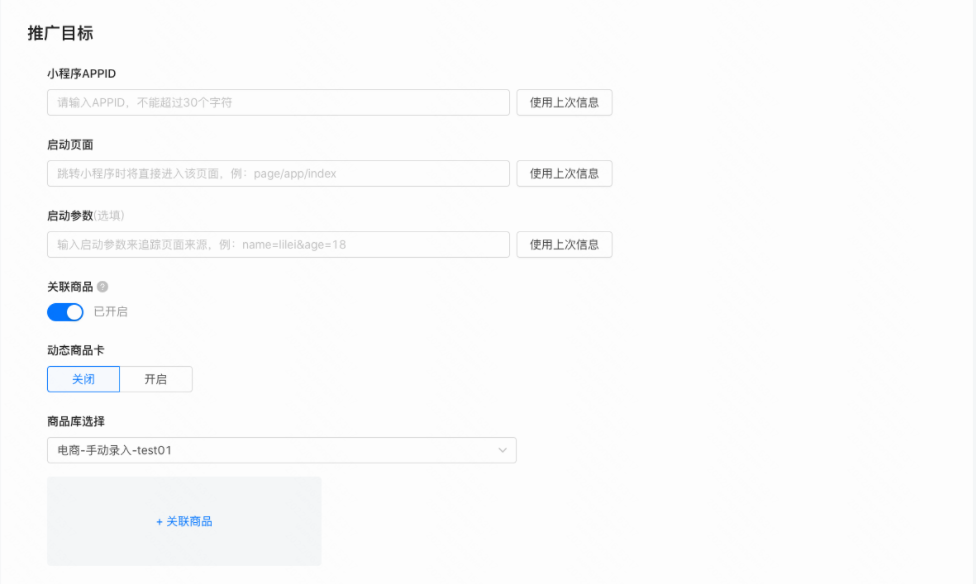Viewport: 976px width, 584px height.
Task: Toggle off the 关联商品 switch
Action: click(x=65, y=312)
